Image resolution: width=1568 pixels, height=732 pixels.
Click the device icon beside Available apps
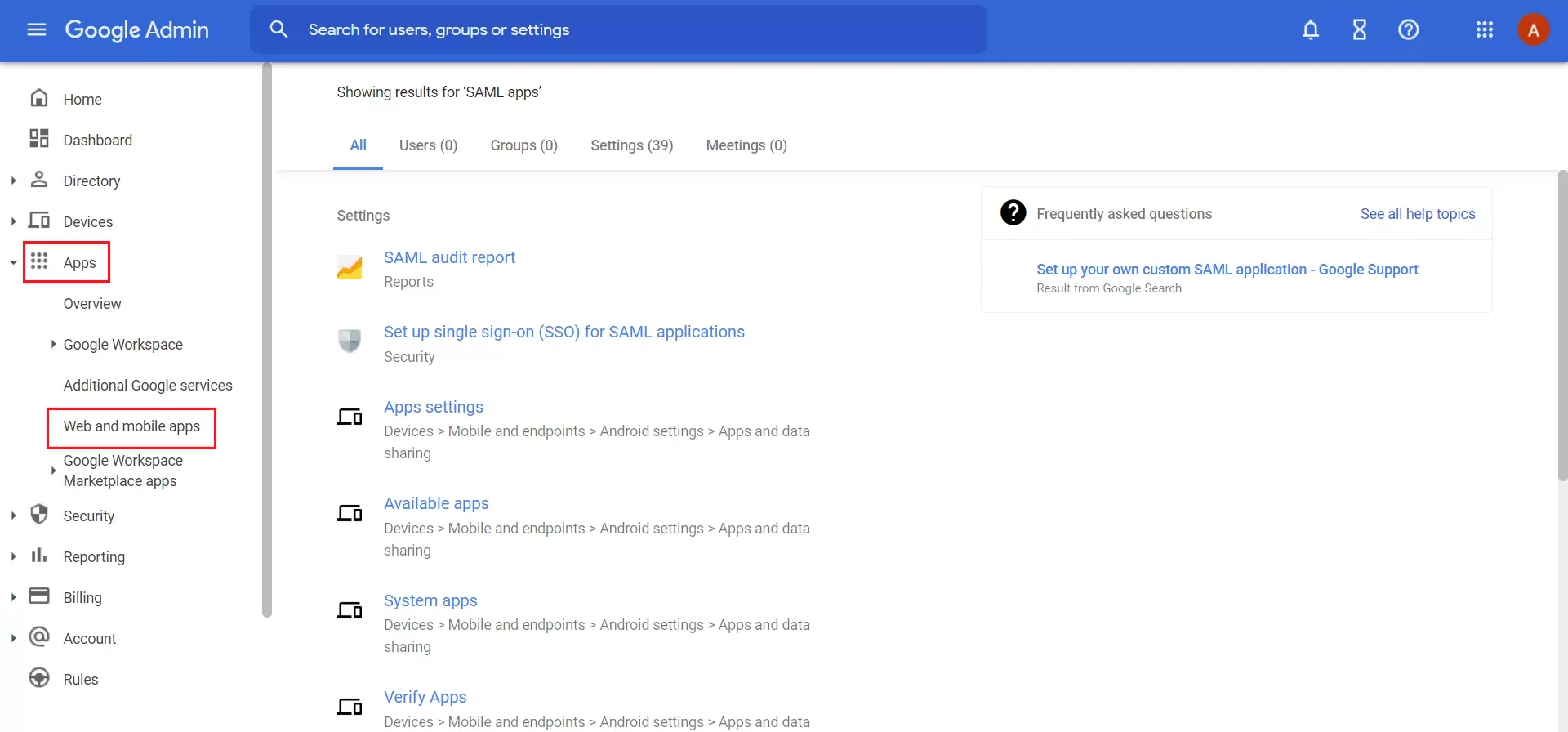(x=350, y=513)
